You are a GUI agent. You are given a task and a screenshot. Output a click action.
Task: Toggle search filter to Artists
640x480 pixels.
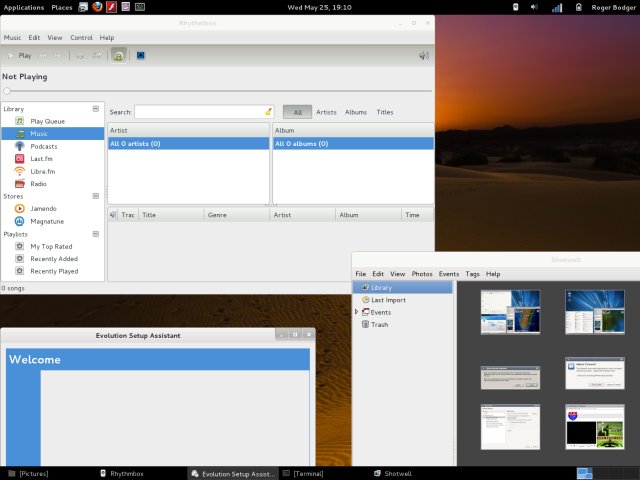tap(326, 112)
